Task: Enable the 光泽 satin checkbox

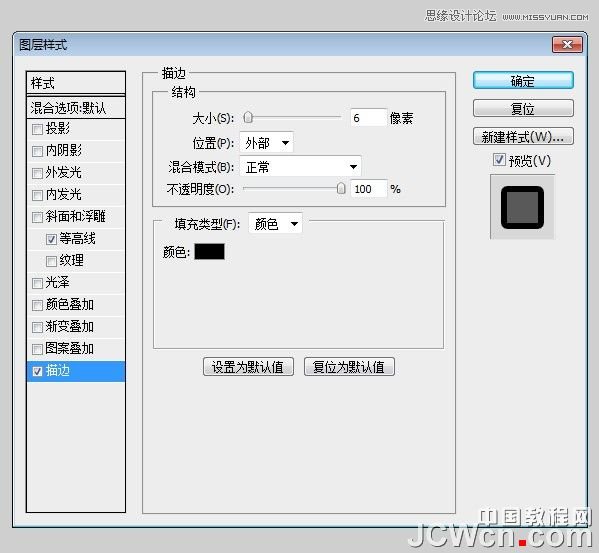Action: (x=37, y=283)
